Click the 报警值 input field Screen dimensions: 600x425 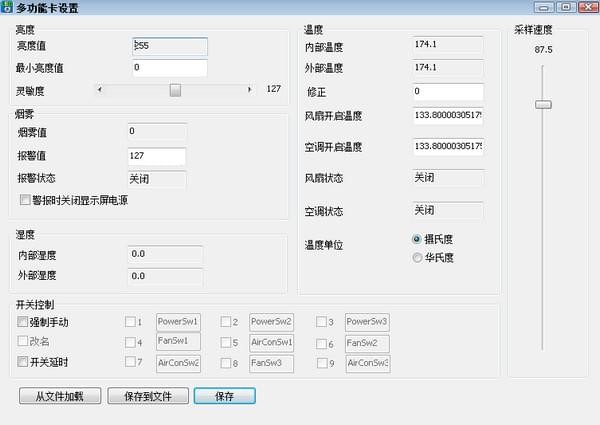[156, 156]
